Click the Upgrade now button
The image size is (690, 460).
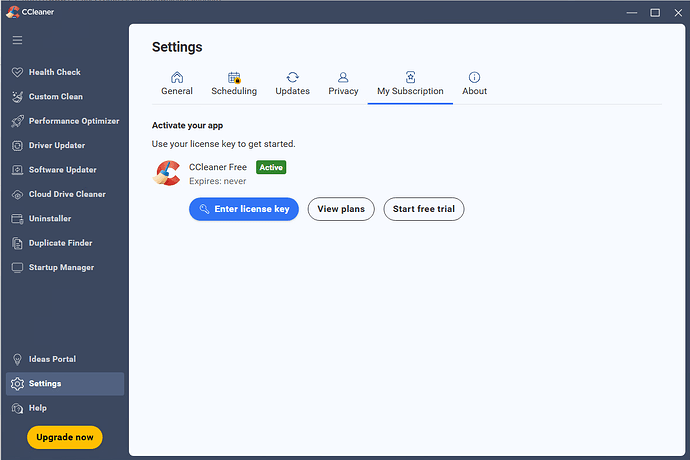65,438
